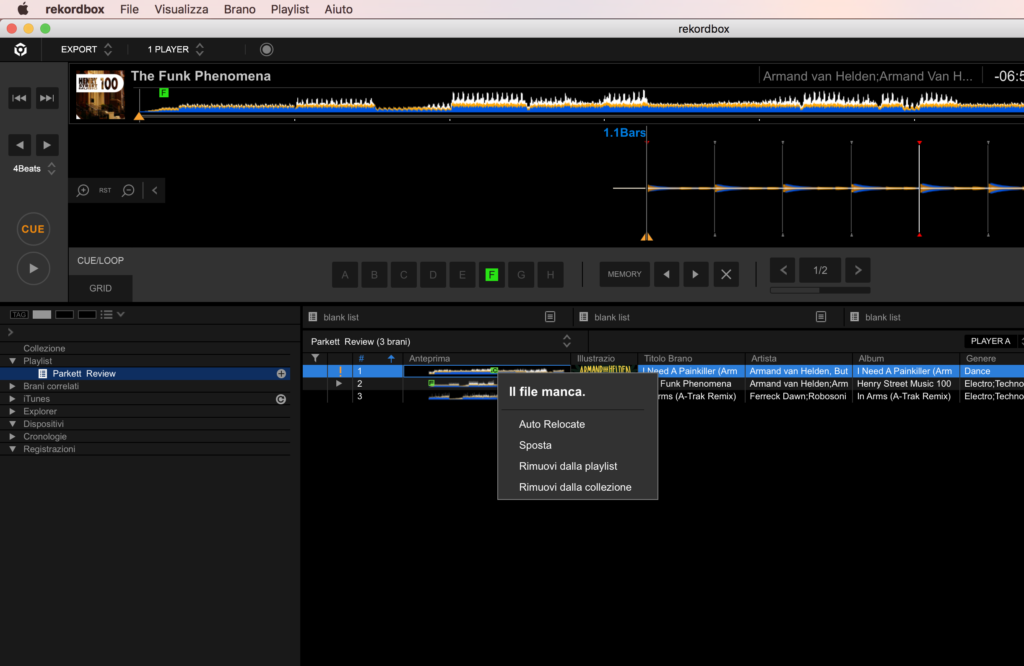The height and width of the screenshot is (666, 1024).
Task: Click the round record button in top toolbar
Action: (x=266, y=49)
